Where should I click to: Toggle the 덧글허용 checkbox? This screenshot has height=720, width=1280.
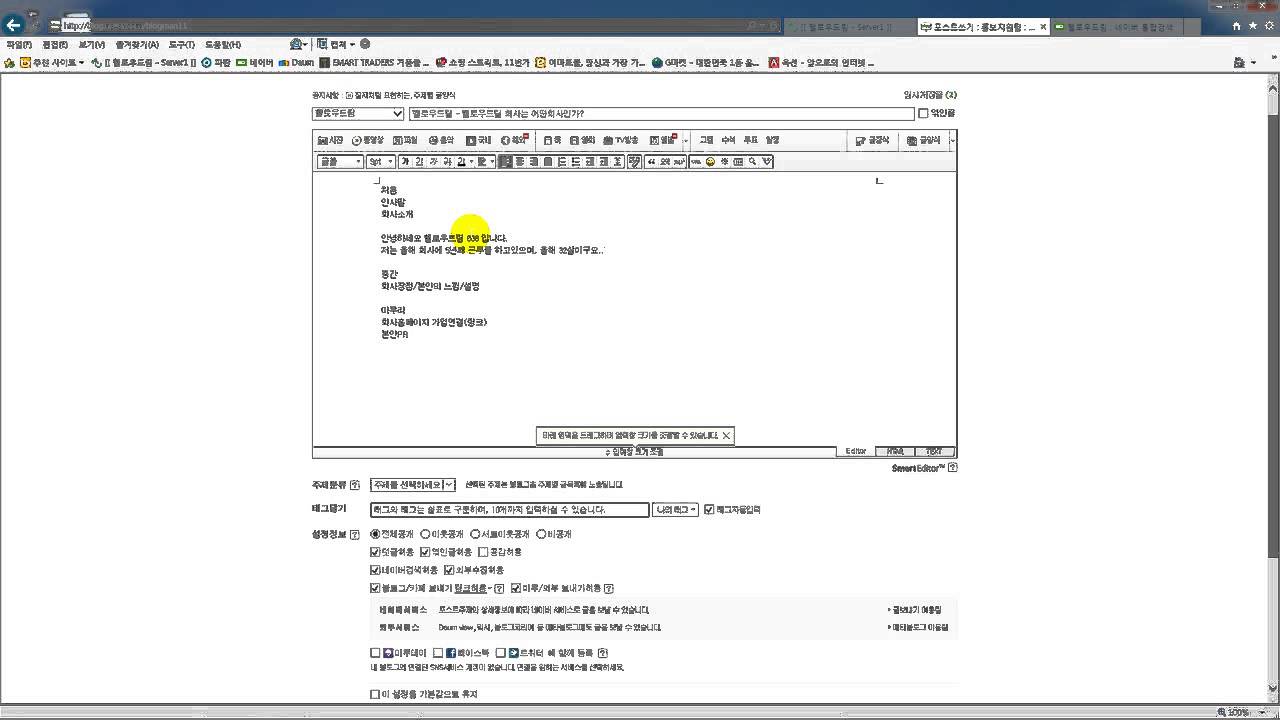pos(375,552)
